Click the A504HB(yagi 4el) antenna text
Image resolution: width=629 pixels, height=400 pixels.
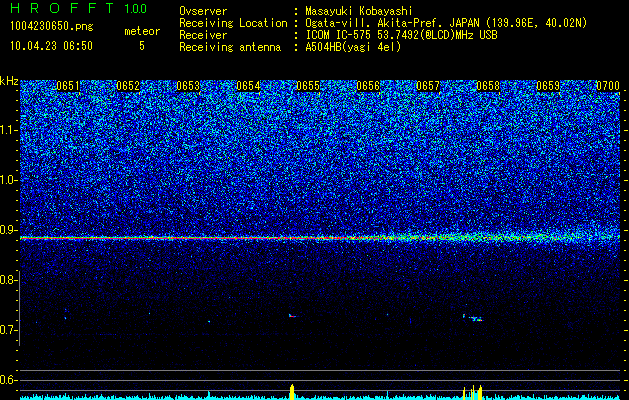pos(353,47)
